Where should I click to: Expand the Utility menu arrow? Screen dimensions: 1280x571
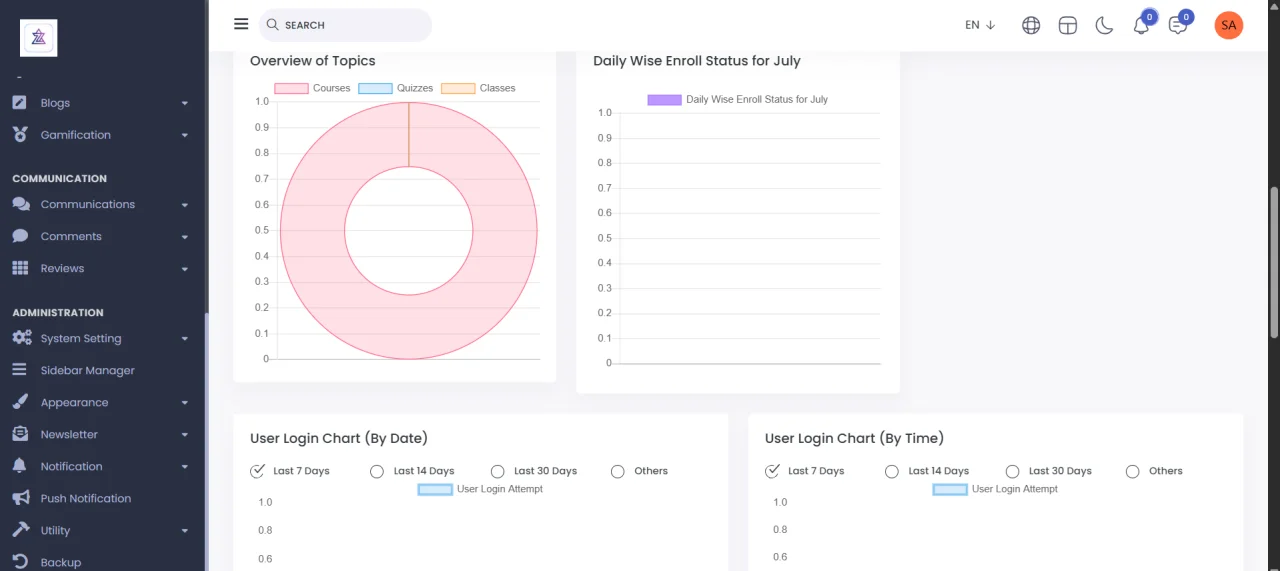pos(185,531)
